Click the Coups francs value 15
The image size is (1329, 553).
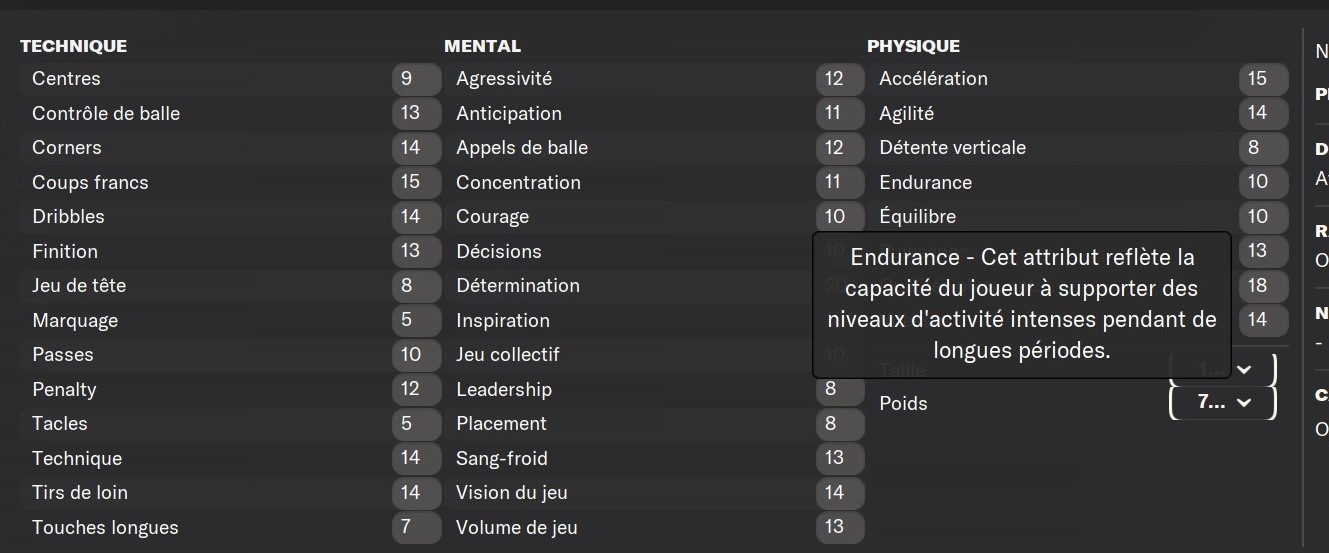coord(417,182)
